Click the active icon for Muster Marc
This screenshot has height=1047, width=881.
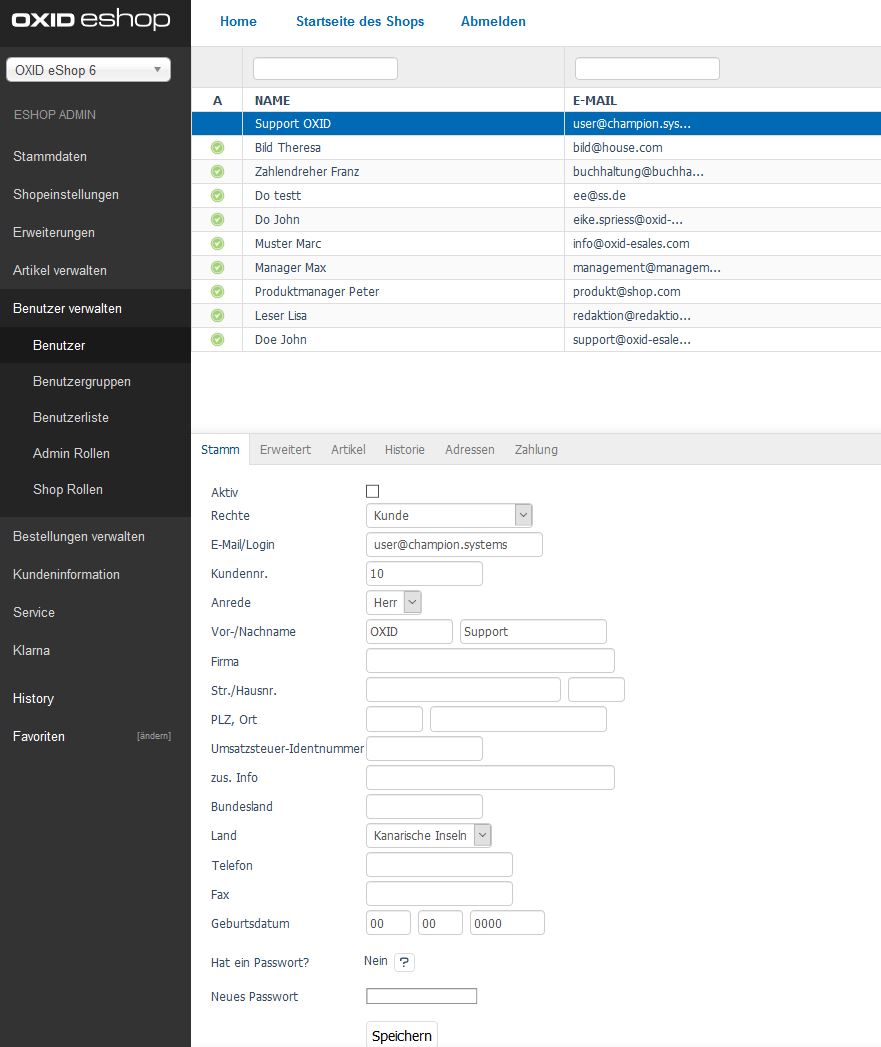click(217, 244)
